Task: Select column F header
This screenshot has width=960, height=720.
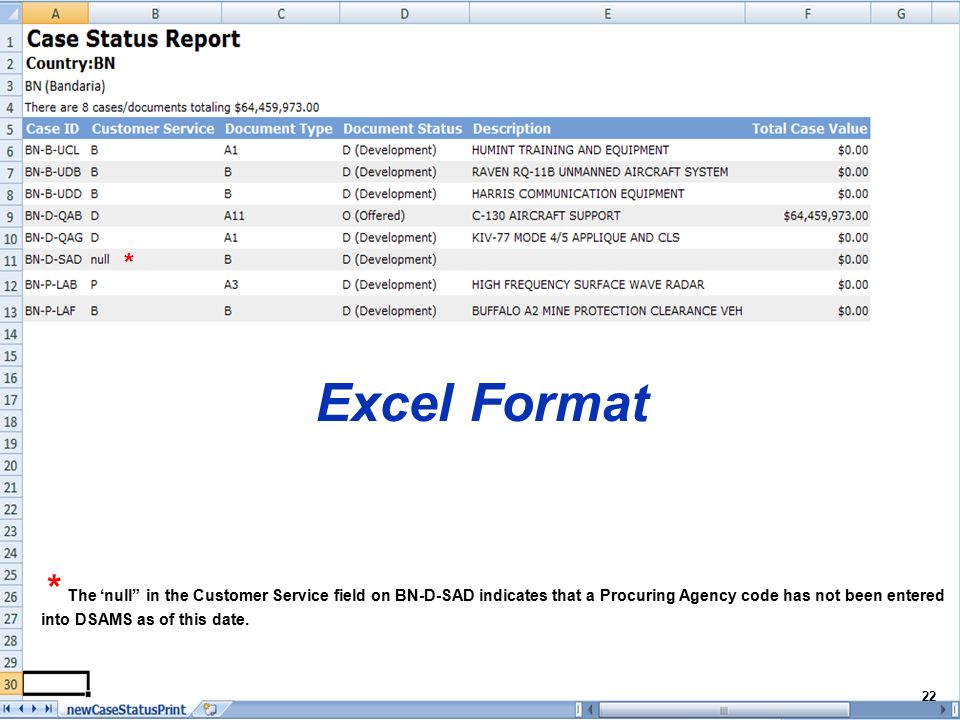Action: (808, 13)
